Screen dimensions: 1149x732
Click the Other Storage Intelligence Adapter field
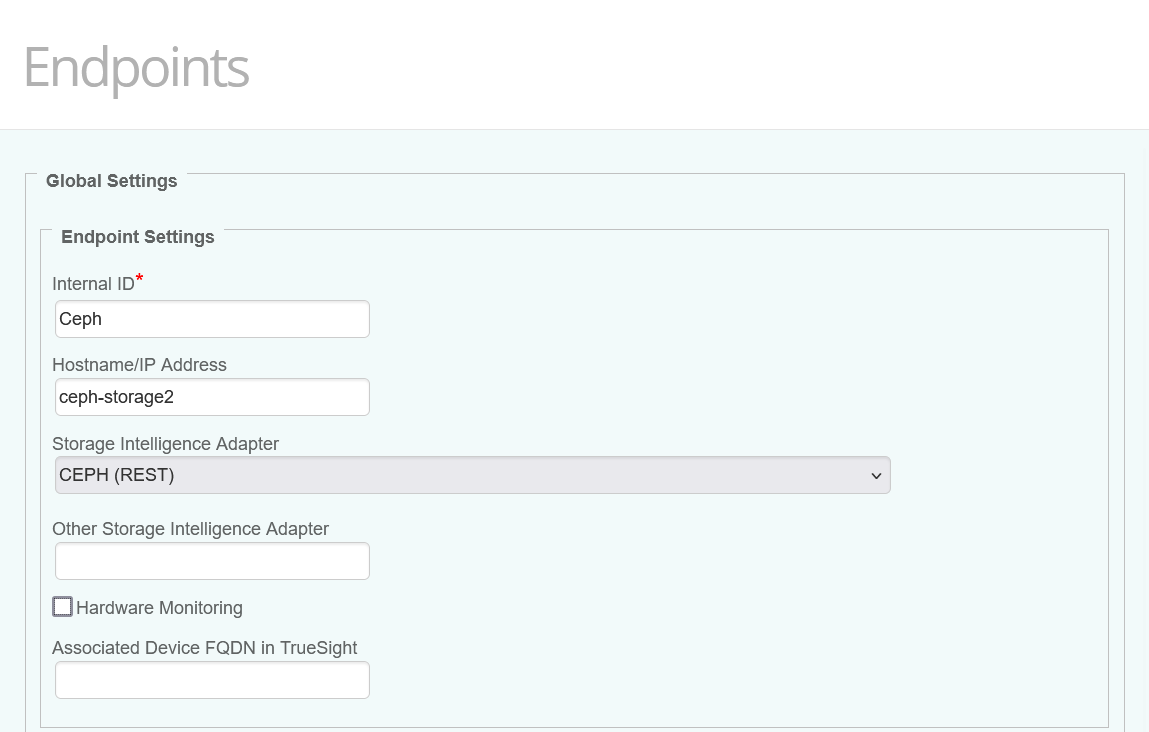tap(211, 561)
